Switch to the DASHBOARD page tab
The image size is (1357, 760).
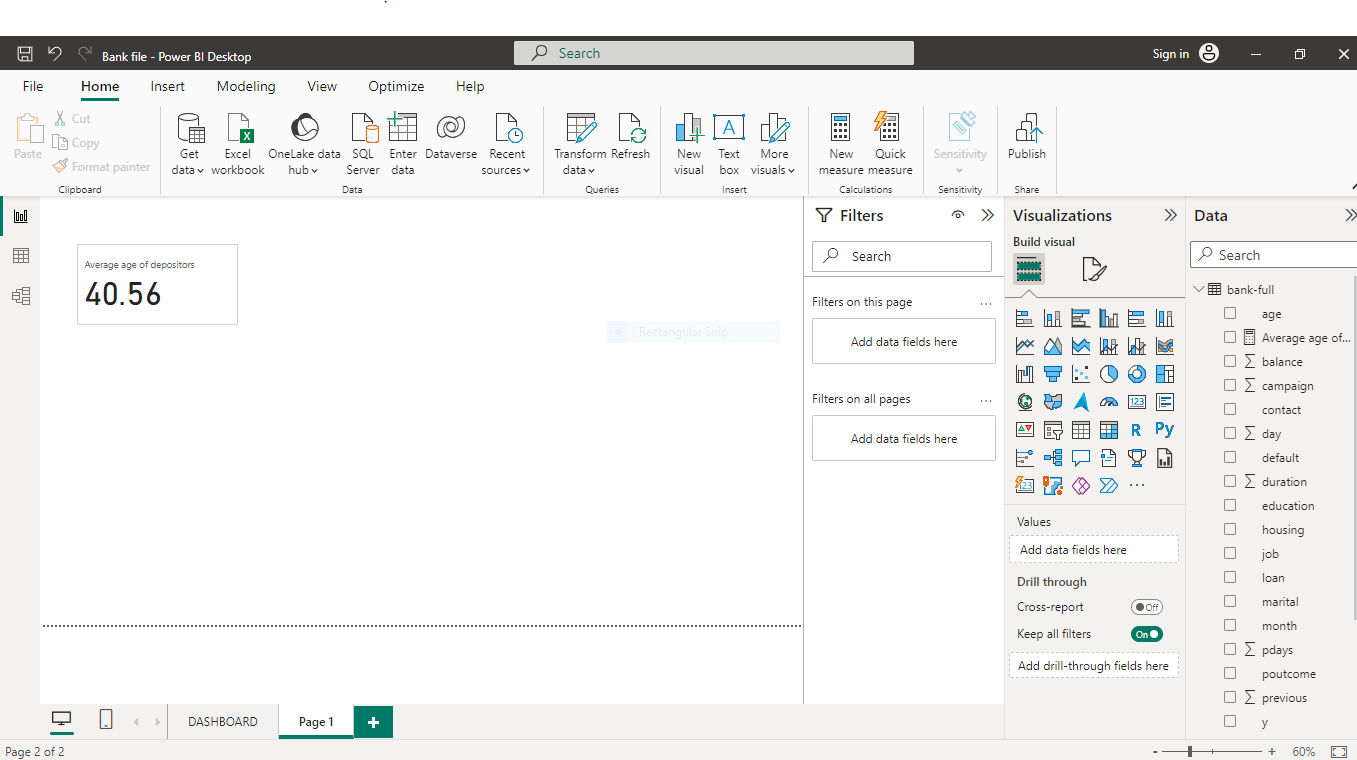[x=222, y=721]
